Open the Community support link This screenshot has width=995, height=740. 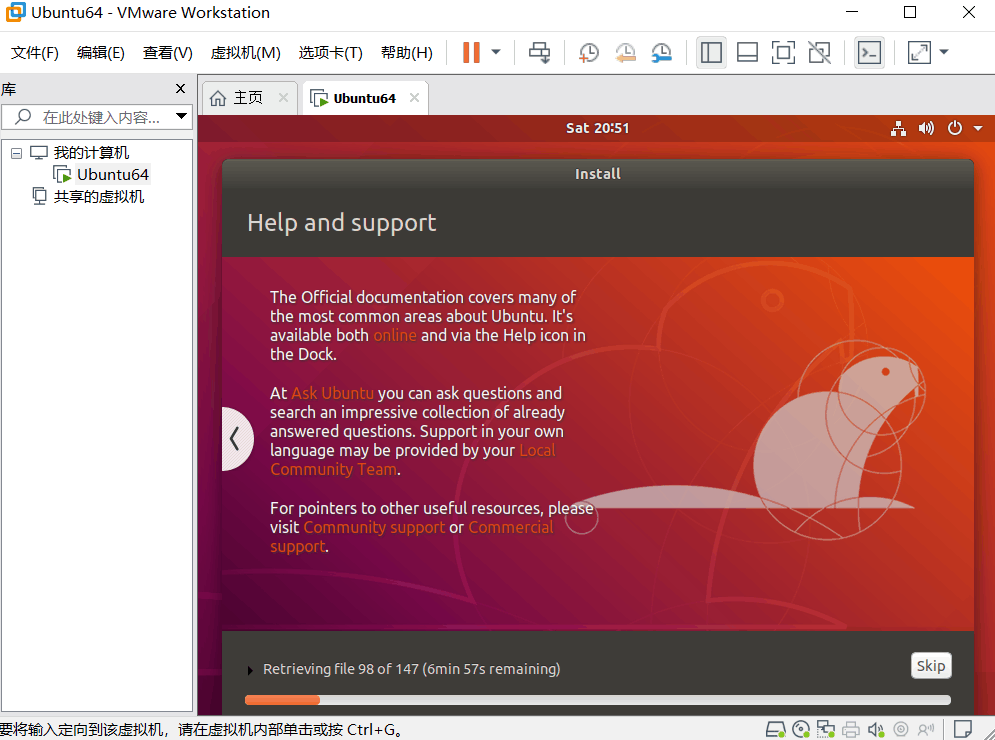click(374, 527)
